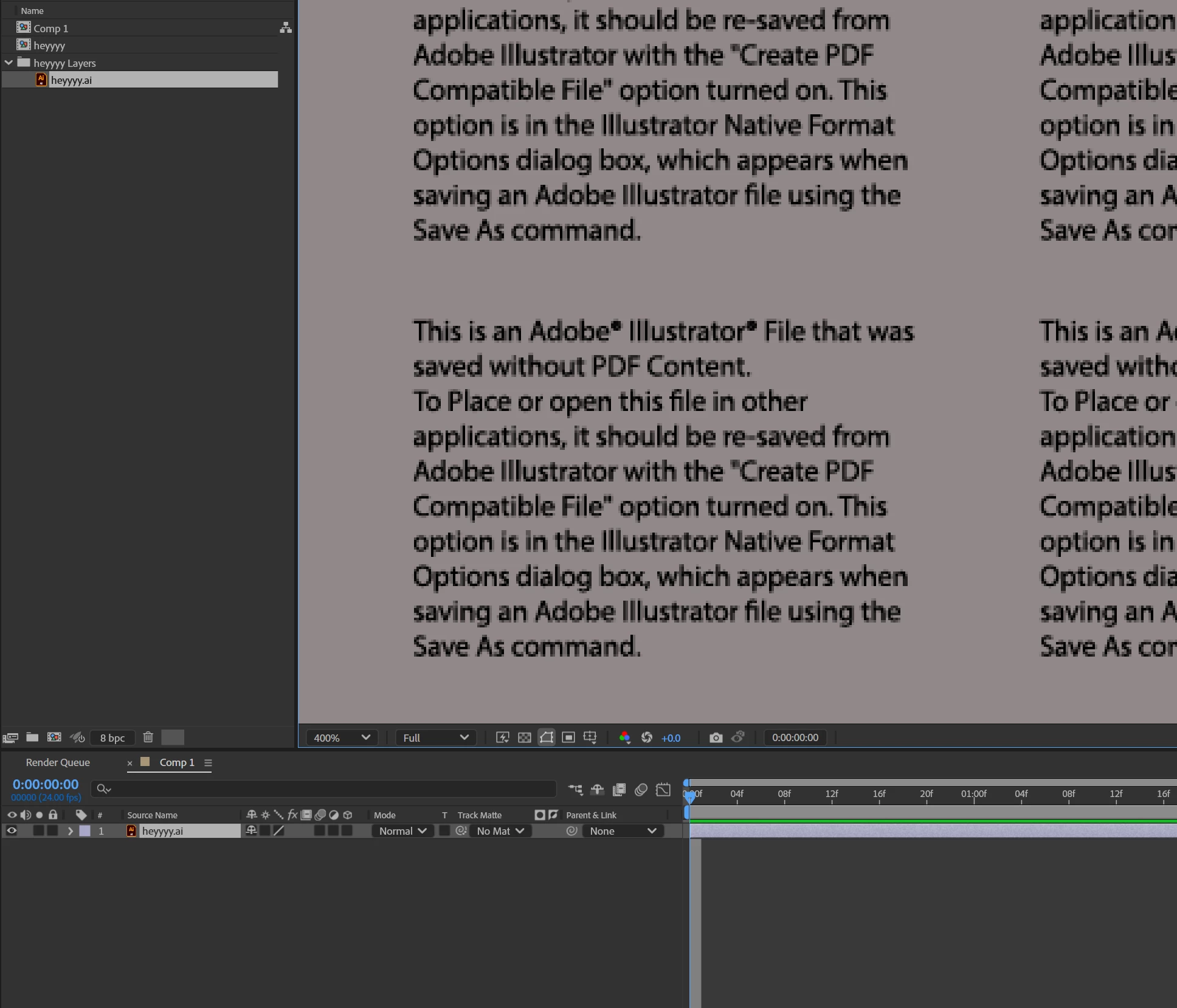Image resolution: width=1177 pixels, height=1008 pixels.
Task: Delete selected item with trash icon
Action: point(148,737)
